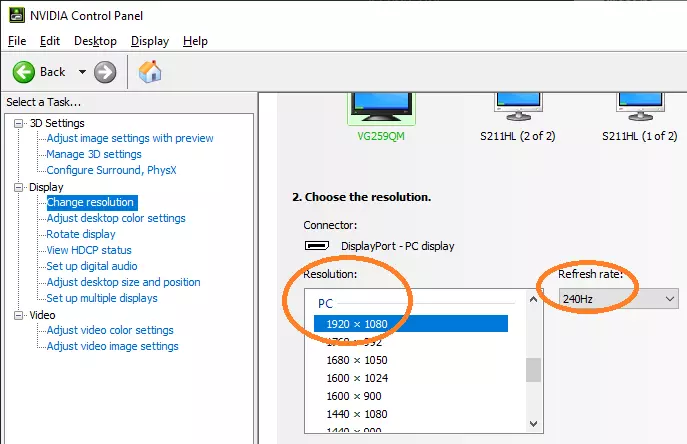Click resolution list scroll up arrow
The image size is (687, 444).
[533, 299]
